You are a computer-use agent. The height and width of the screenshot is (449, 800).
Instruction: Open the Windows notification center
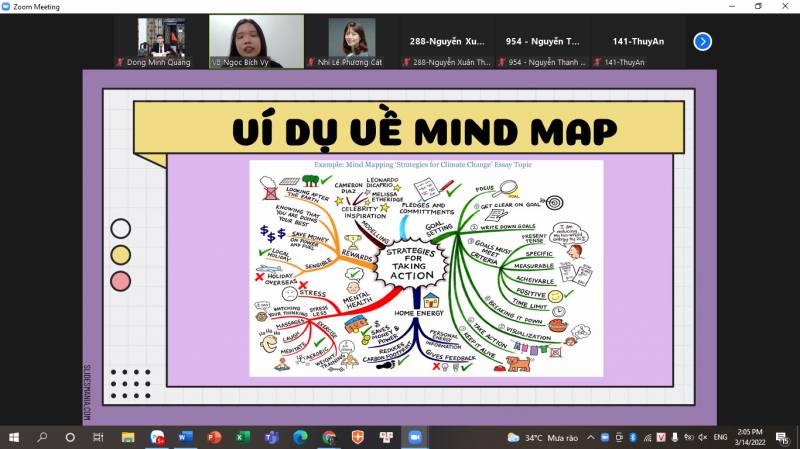(783, 438)
